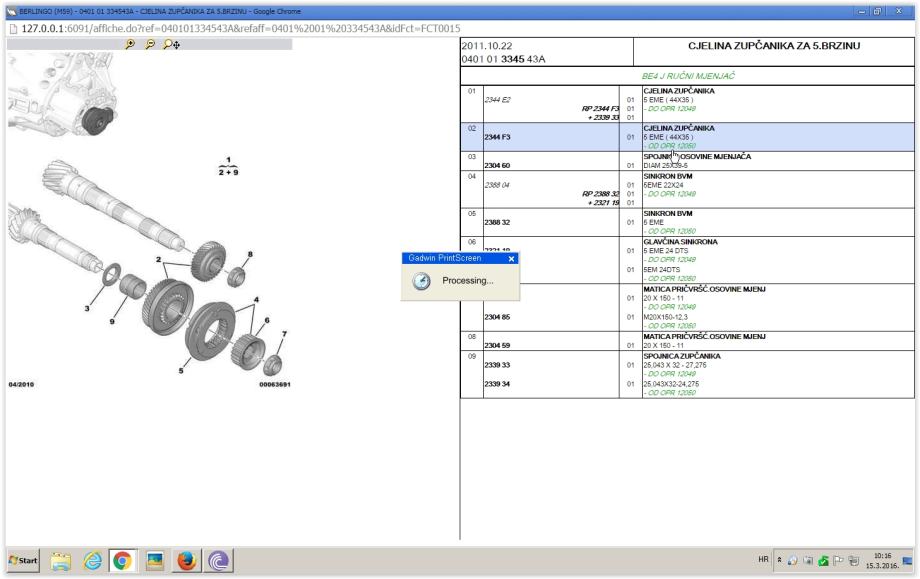
Task: Click replacement reference RP 2388 32
Action: coord(600,194)
